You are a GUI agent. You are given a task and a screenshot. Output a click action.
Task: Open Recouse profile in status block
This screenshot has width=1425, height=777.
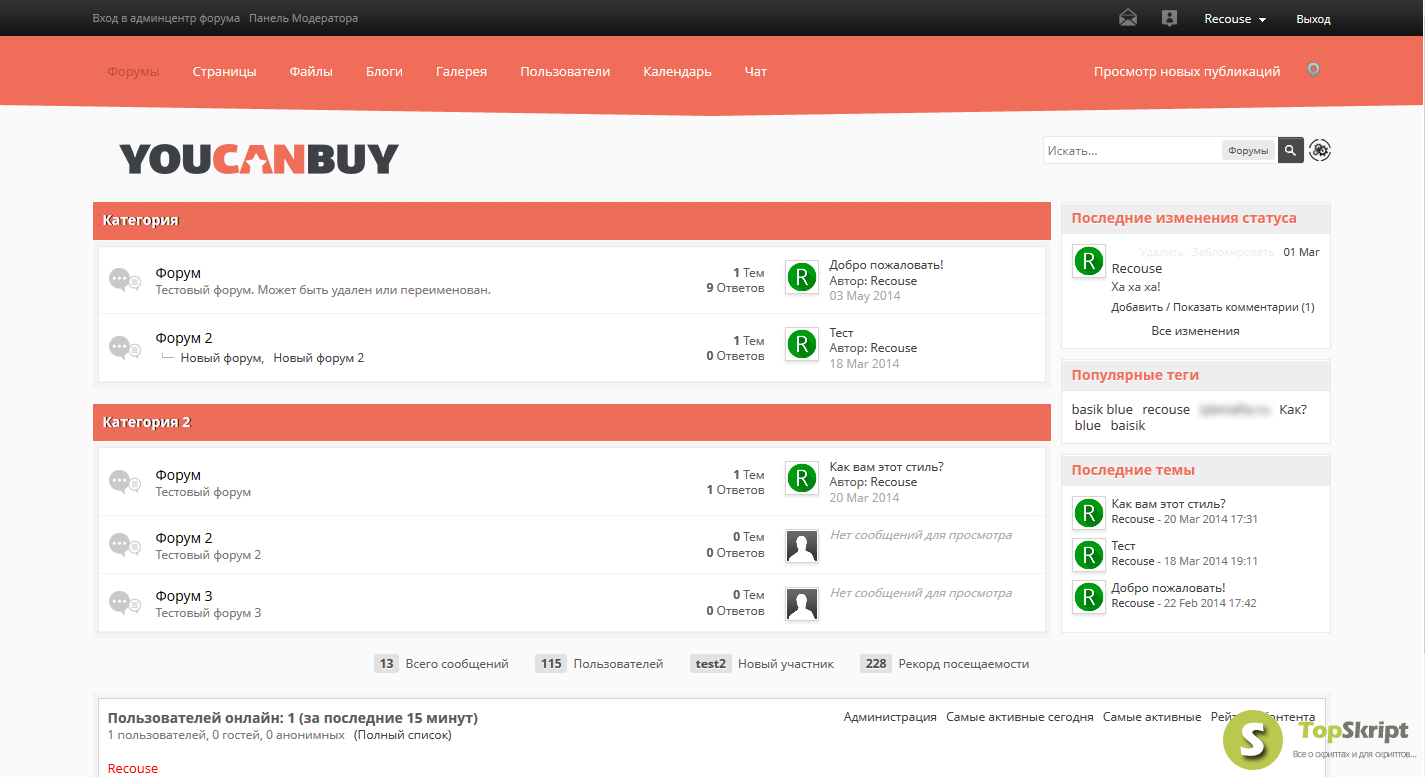tap(1137, 268)
